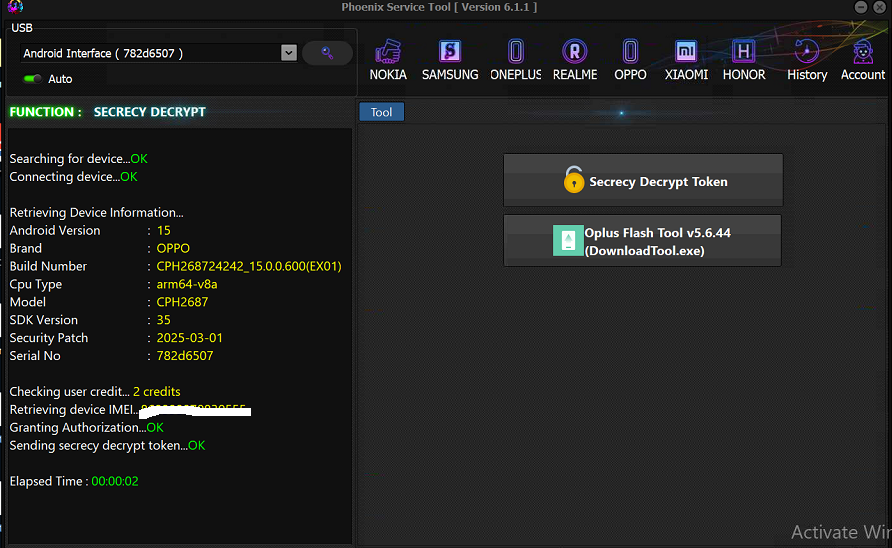Toggle the Auto detection switch

[32, 79]
